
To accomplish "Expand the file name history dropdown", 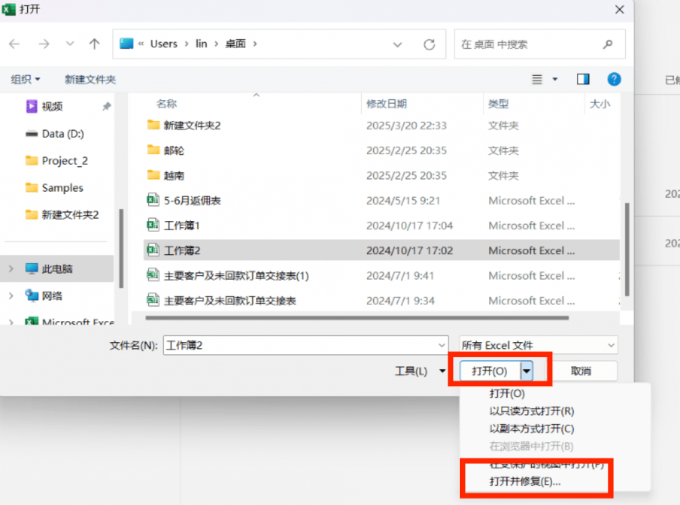I will click(441, 345).
